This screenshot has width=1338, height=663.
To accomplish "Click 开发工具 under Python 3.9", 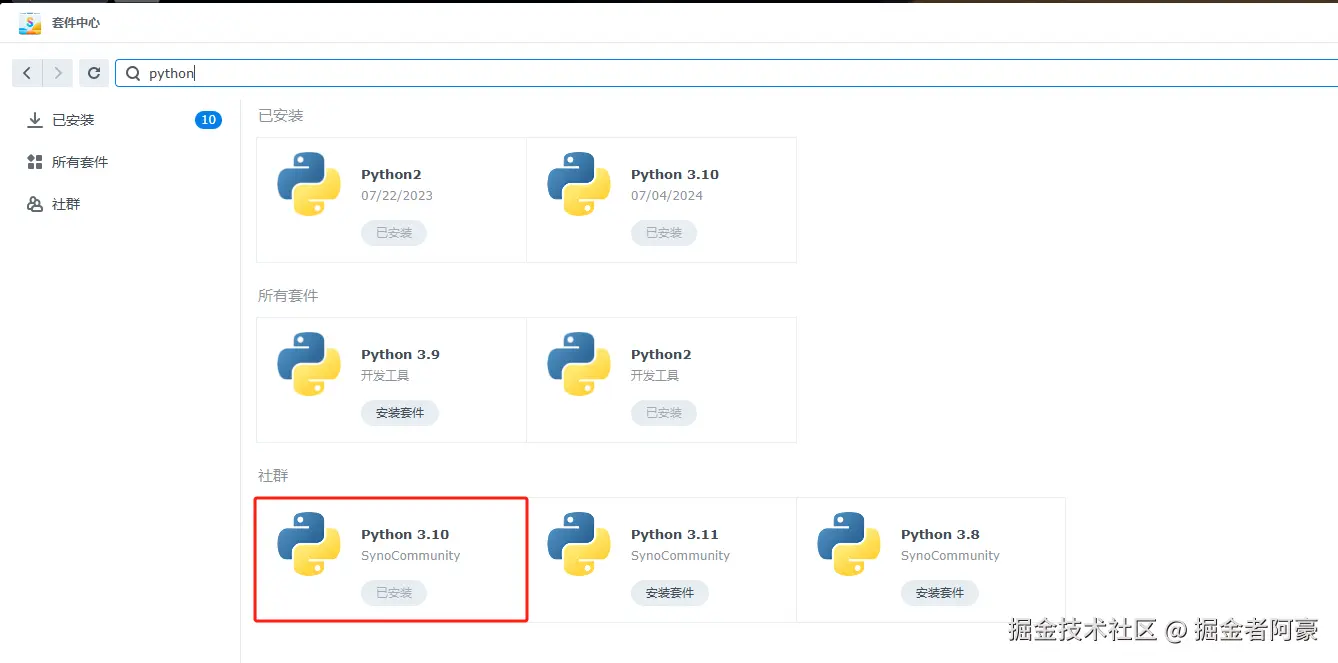I will click(x=385, y=376).
